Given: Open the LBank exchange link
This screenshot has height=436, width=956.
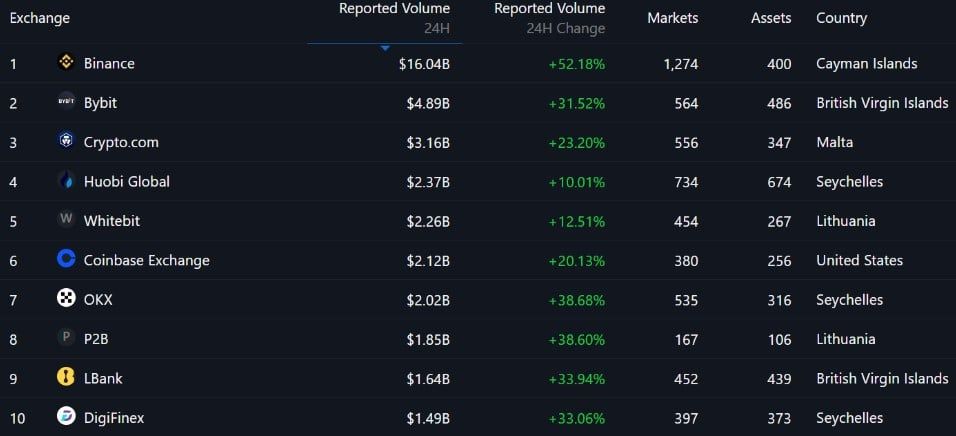Looking at the screenshot, I should (x=103, y=379).
